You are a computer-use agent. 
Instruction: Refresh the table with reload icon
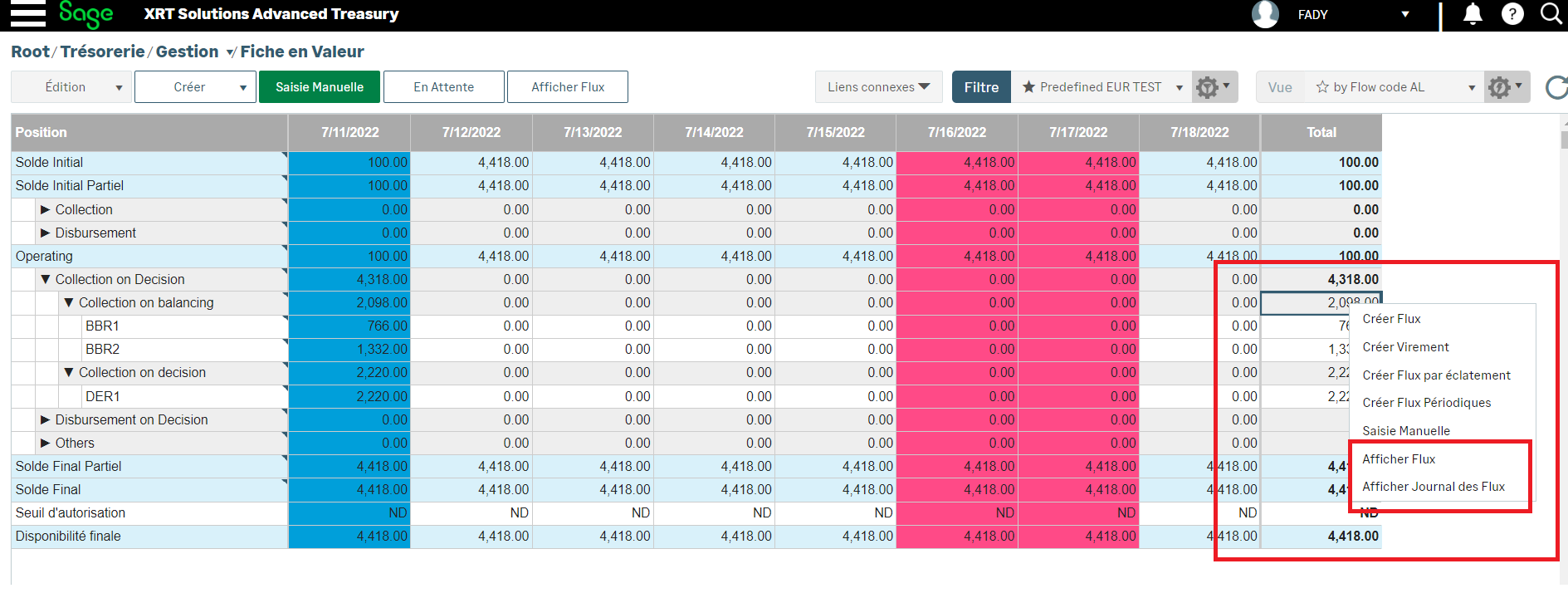[1556, 87]
